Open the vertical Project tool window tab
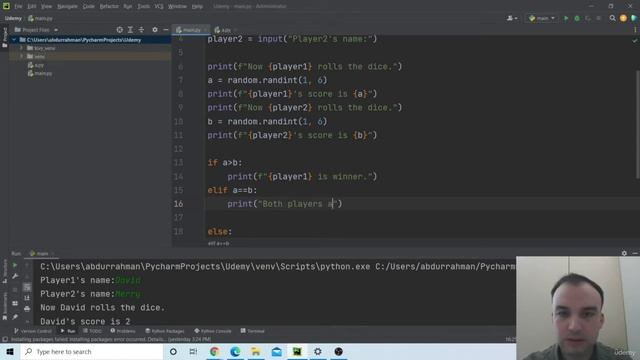 point(4,38)
